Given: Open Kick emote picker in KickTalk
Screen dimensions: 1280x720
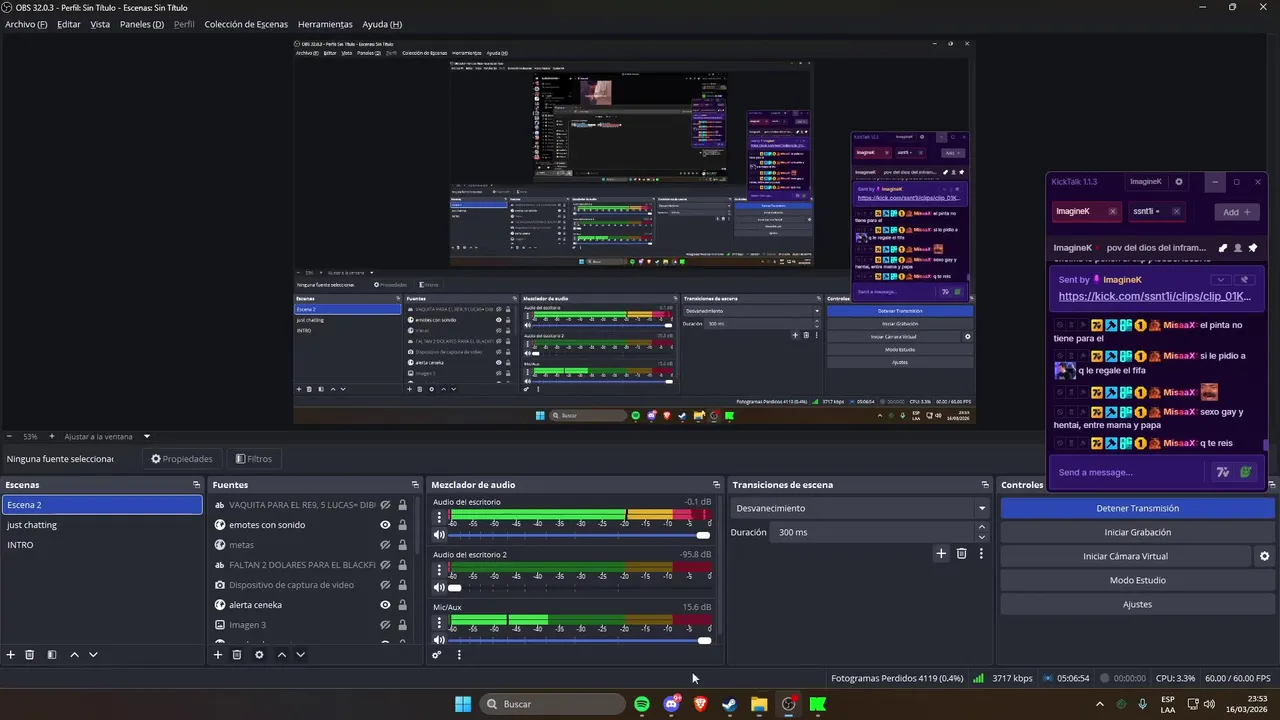Looking at the screenshot, I should point(1246,472).
